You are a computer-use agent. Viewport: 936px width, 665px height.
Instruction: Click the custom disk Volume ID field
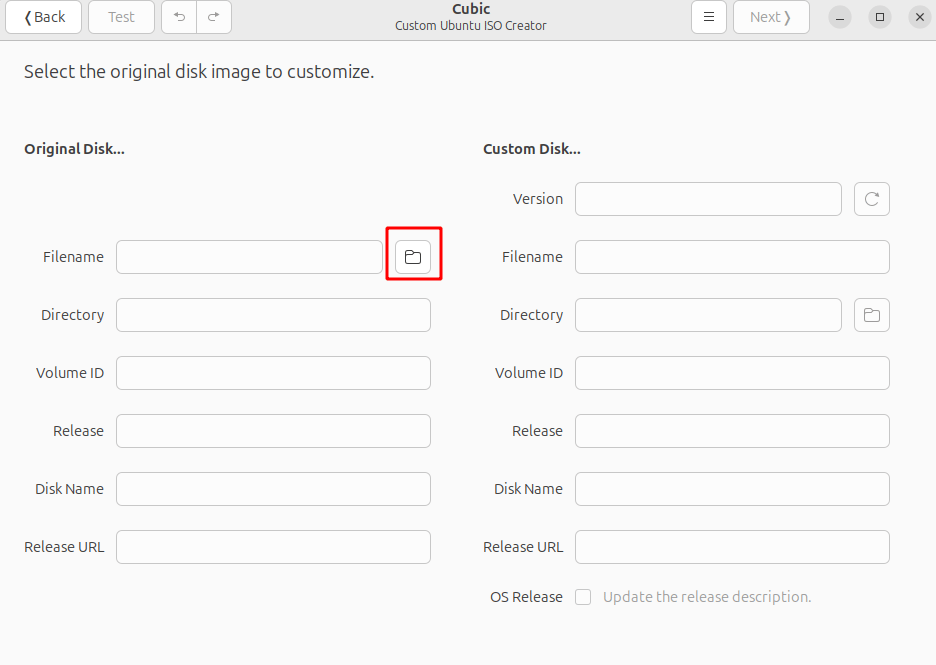(732, 373)
